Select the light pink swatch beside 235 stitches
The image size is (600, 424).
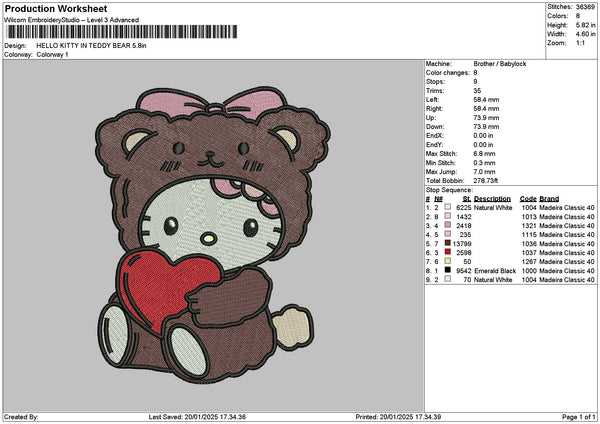(x=447, y=234)
